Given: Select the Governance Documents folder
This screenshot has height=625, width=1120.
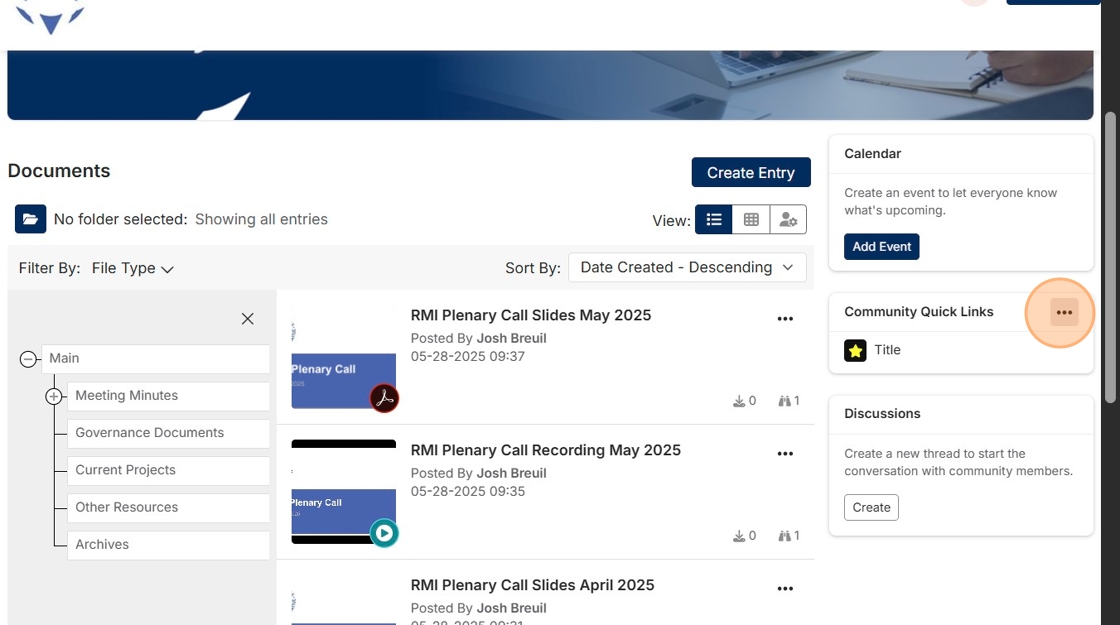Looking at the screenshot, I should pyautogui.click(x=168, y=433).
